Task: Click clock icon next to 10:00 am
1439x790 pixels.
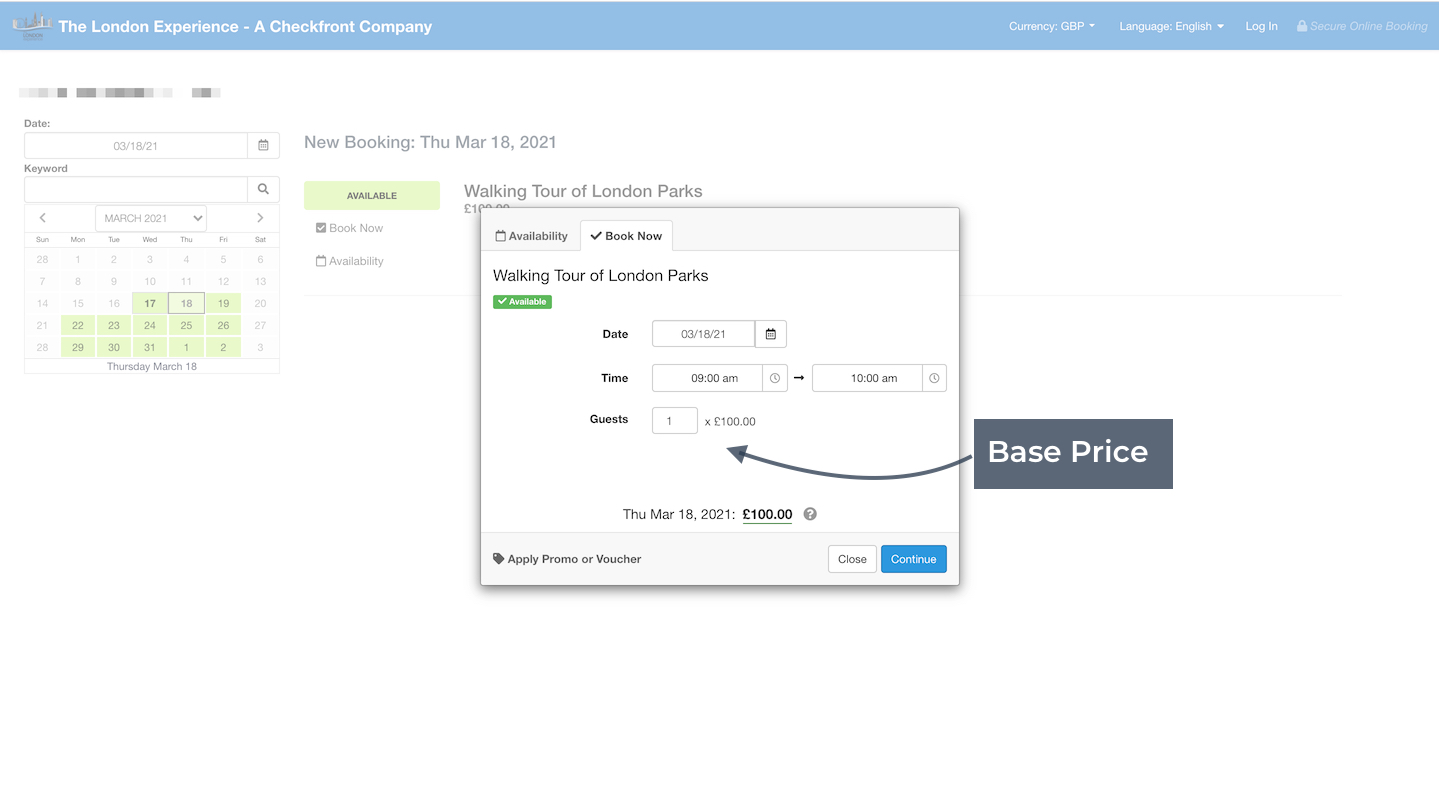Action: tap(934, 378)
